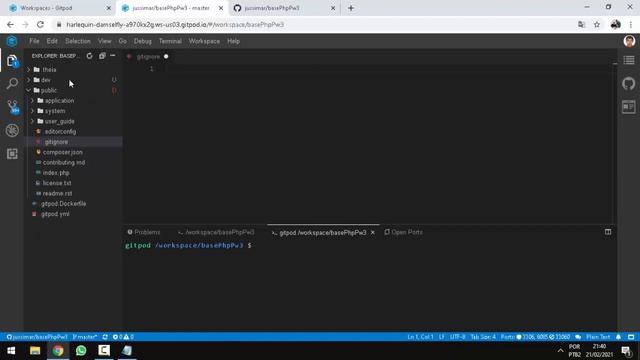
Task: Open the Workspace menu
Action: 204,41
